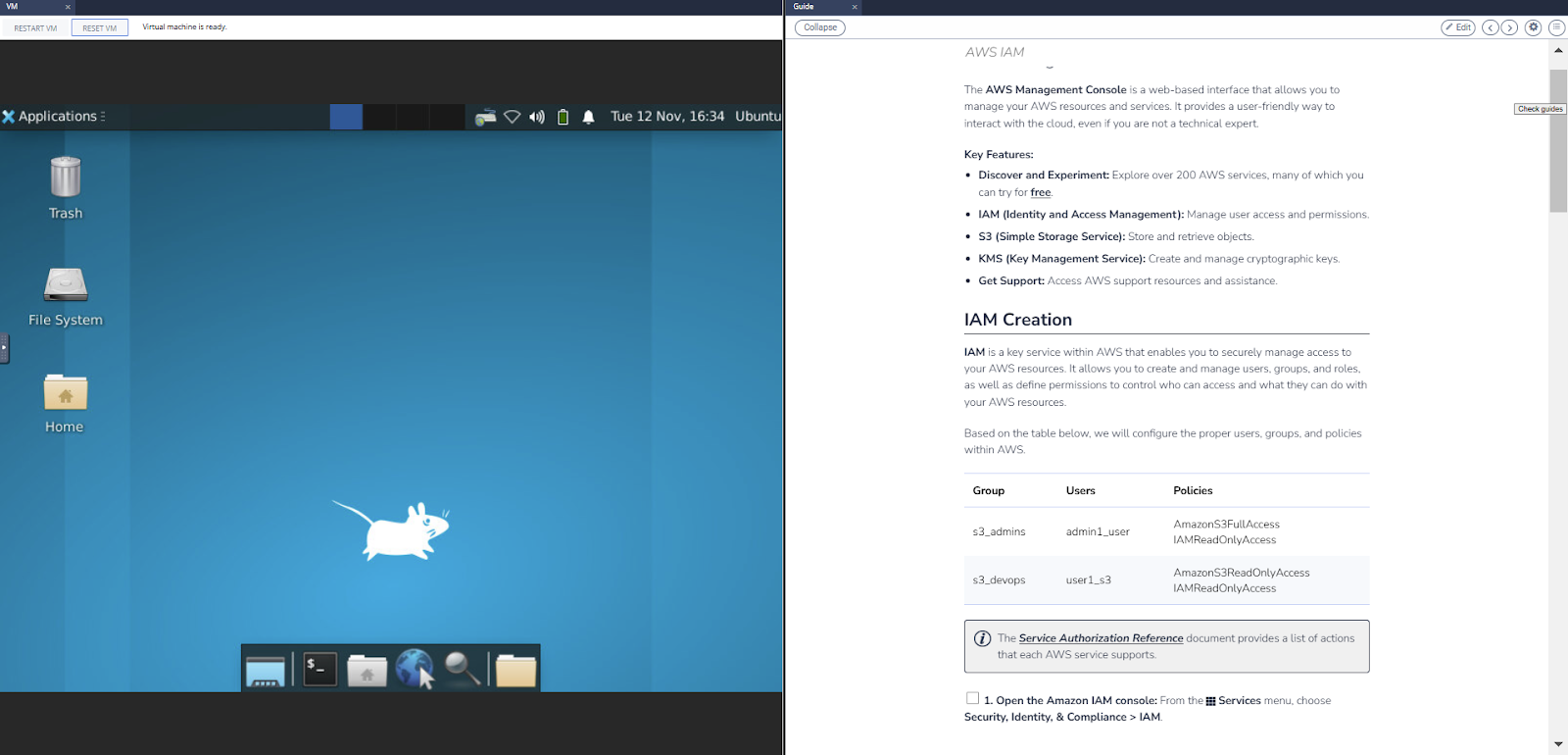Screen dimensions: 1568x755
Task: Click the Check guides button
Action: [1540, 109]
